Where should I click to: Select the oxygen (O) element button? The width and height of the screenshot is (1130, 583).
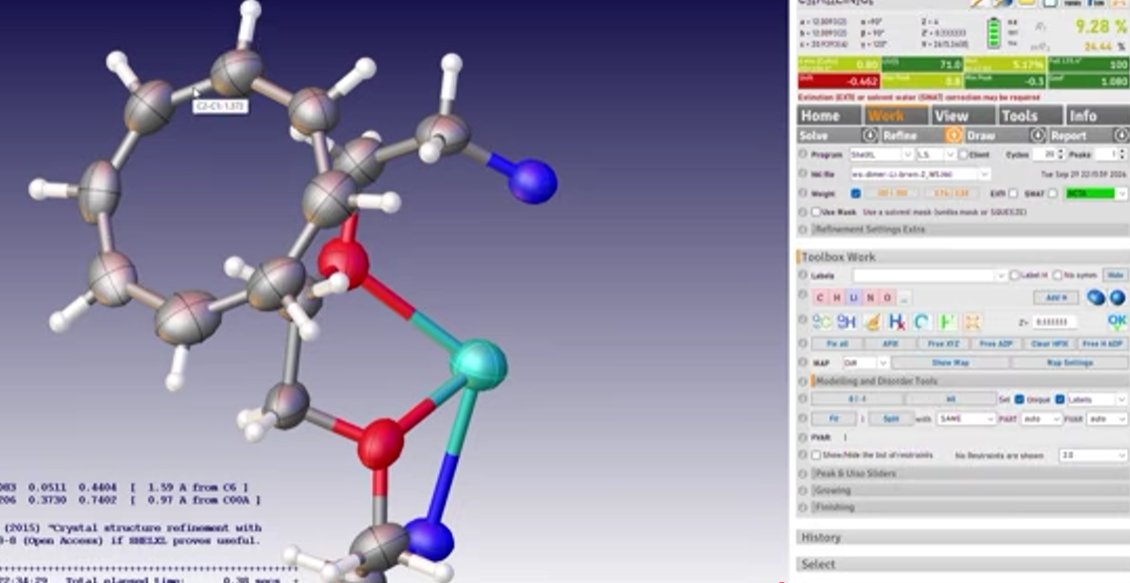[x=887, y=298]
